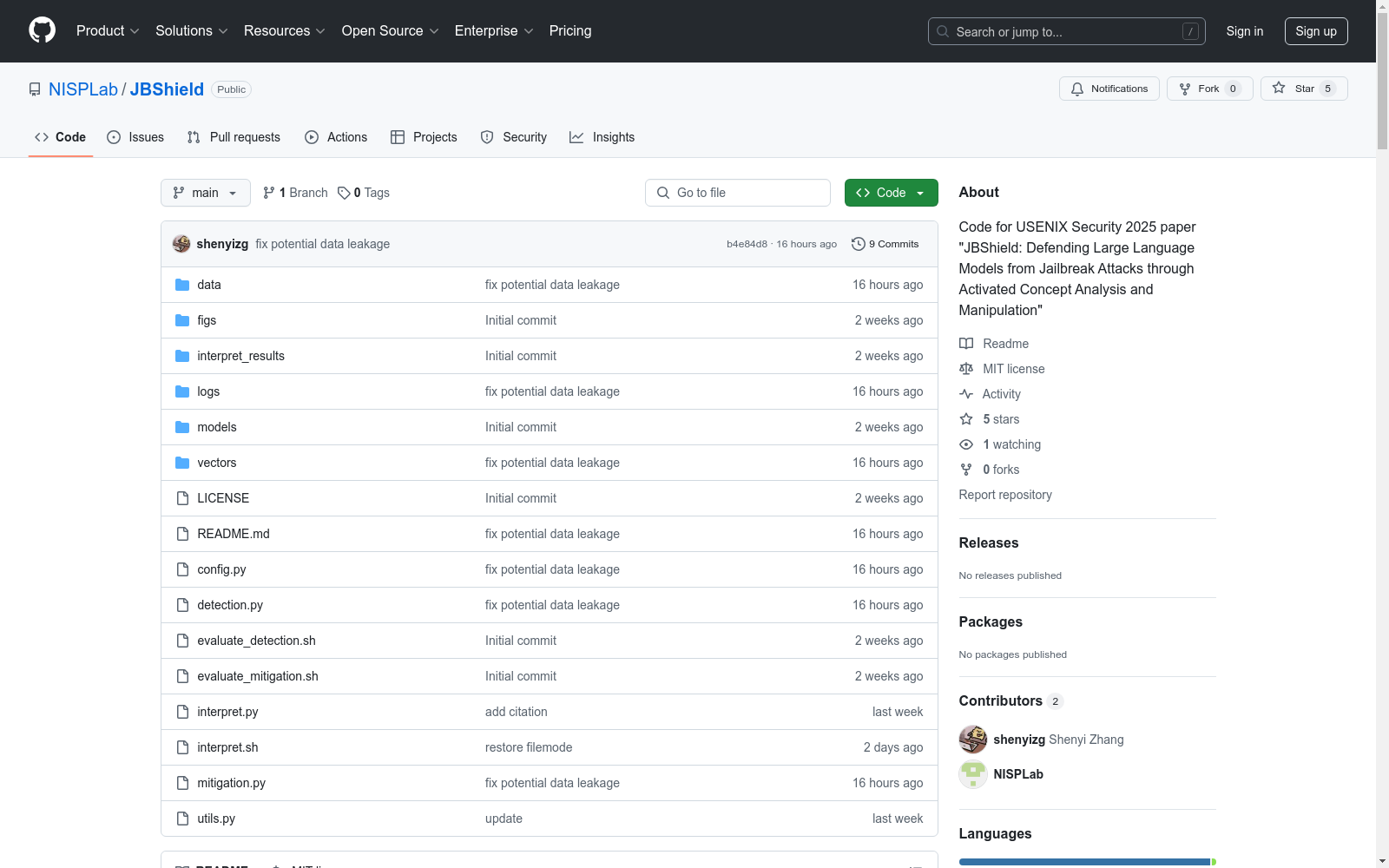1389x868 pixels.
Task: Open detection.py file
Action: pos(230,605)
